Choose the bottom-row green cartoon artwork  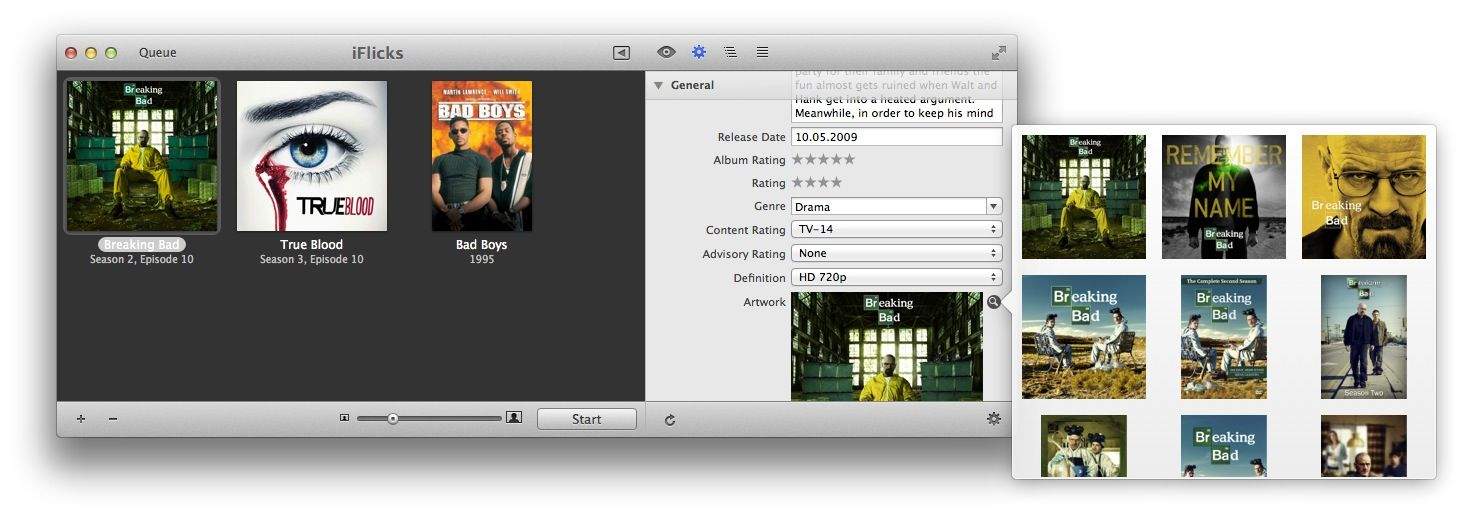pos(1084,446)
